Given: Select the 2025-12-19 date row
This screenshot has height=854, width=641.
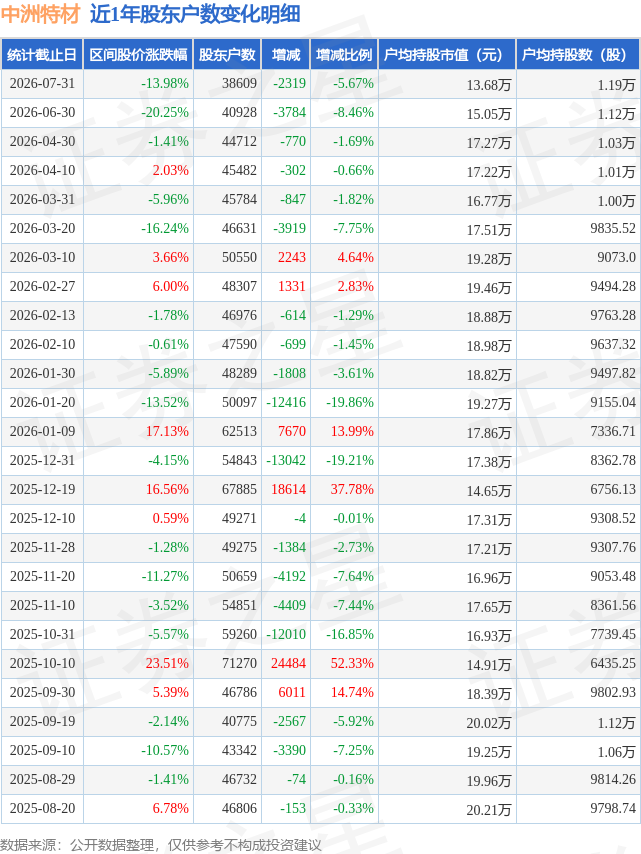Looking at the screenshot, I should click(x=320, y=490).
